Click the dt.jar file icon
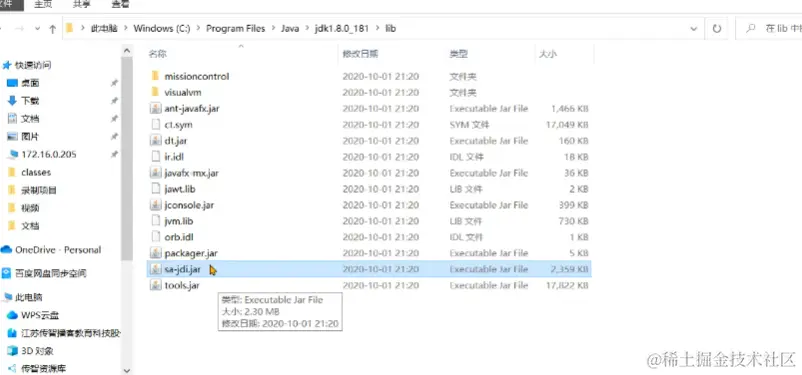The image size is (802, 375). (155, 141)
